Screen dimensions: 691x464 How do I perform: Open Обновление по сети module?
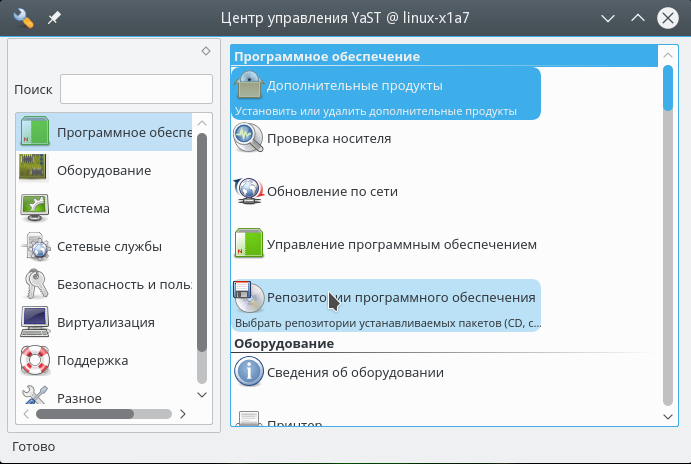pyautogui.click(x=332, y=191)
